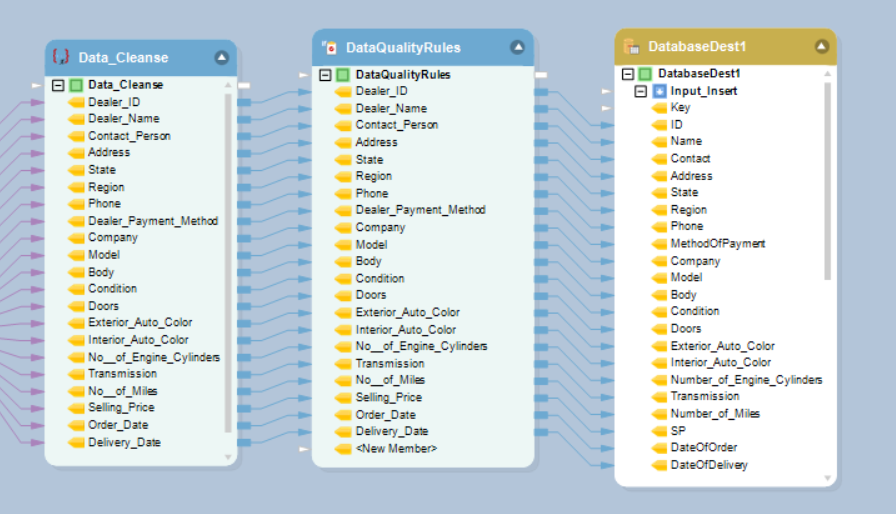
Task: Click the yellow field icon beside Key
Action: click(658, 108)
